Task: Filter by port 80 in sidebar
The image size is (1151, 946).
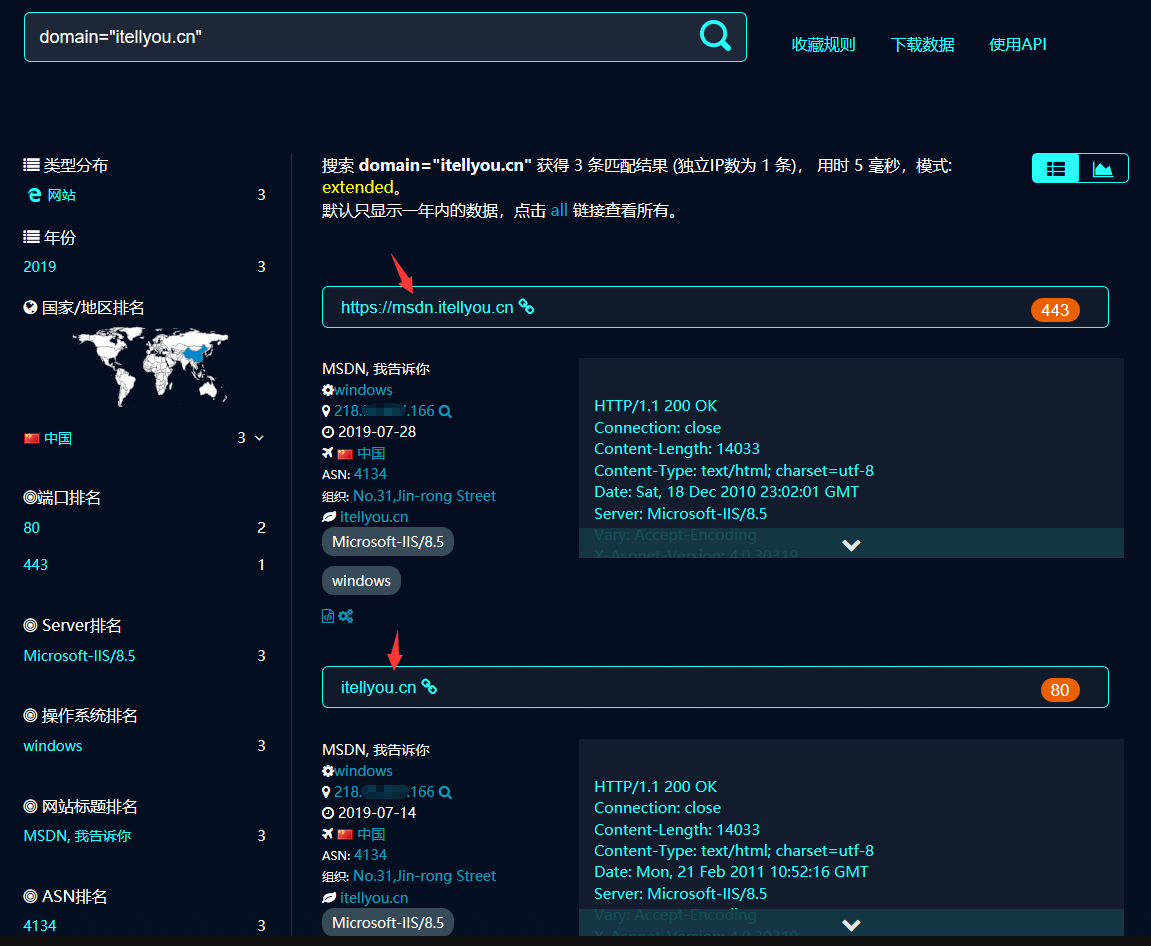Action: pyautogui.click(x=32, y=528)
